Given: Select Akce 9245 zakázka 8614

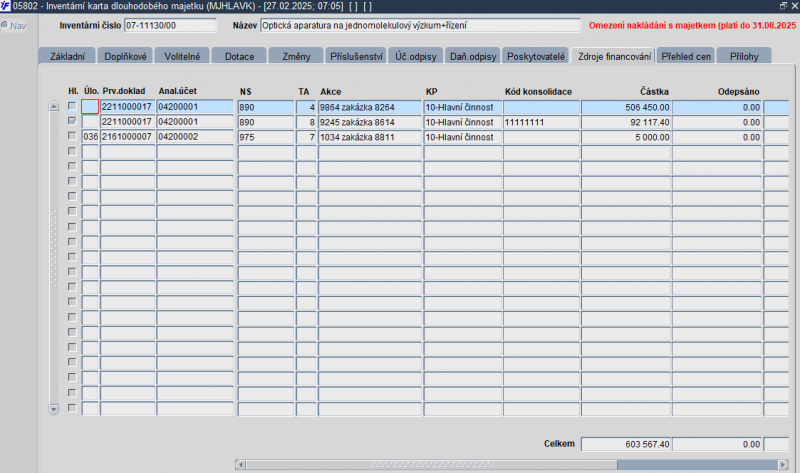Looking at the screenshot, I should (x=370, y=122).
